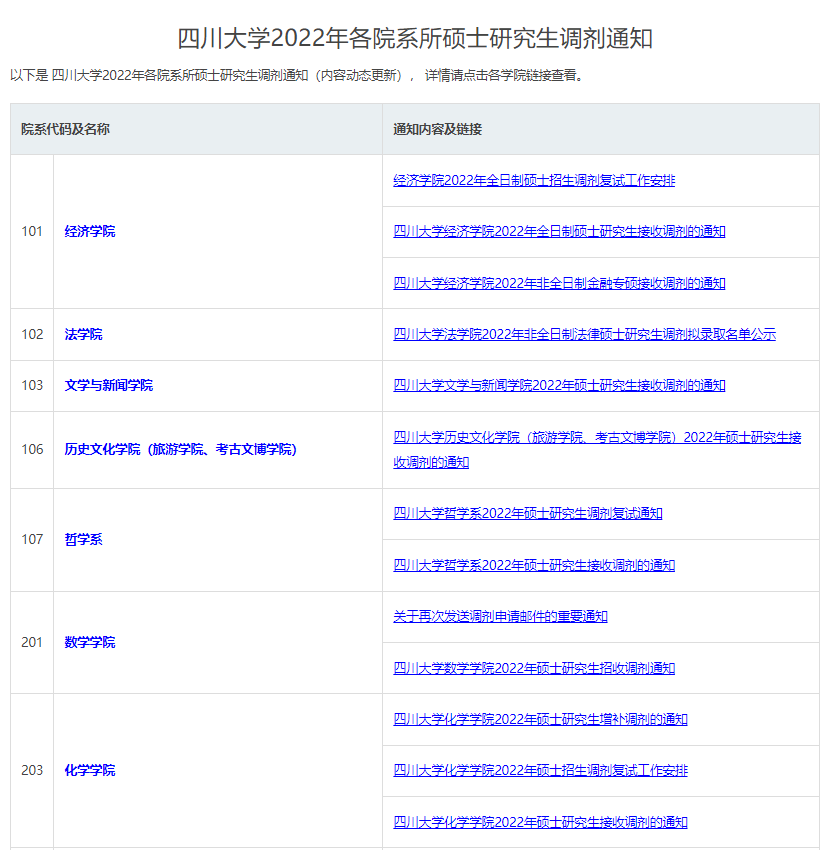Select 哲学系 in the department column
Screen dimensions: 828x850
coord(83,539)
